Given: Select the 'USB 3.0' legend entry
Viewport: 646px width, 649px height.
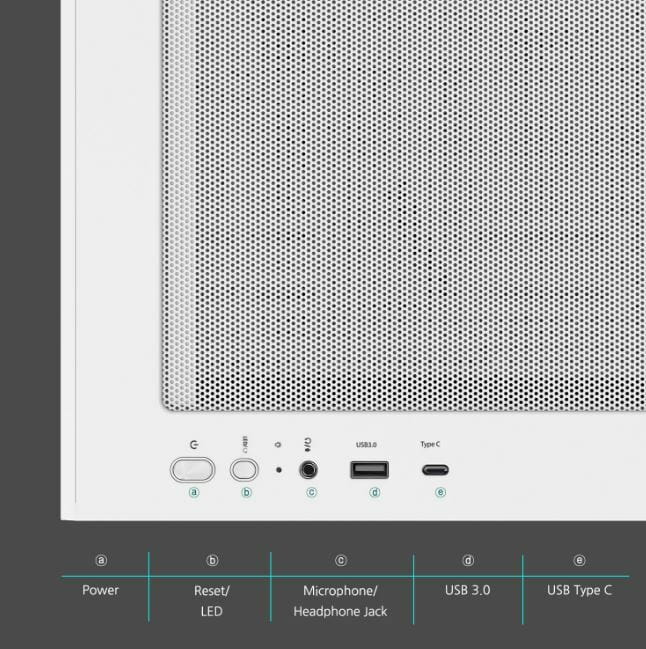Looking at the screenshot, I should (468, 590).
